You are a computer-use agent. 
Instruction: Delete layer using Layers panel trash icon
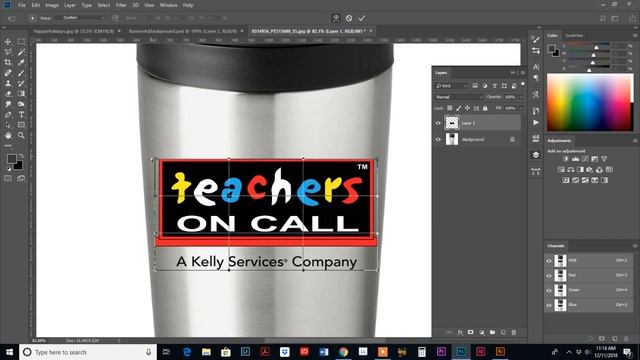pos(514,333)
